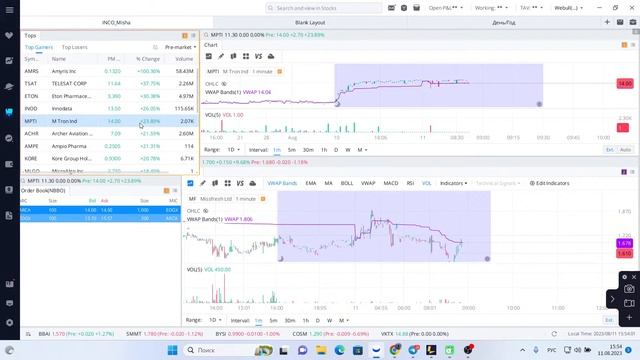Select 30m interval on MF chart
Screen dimensions: 640x360
290,320
